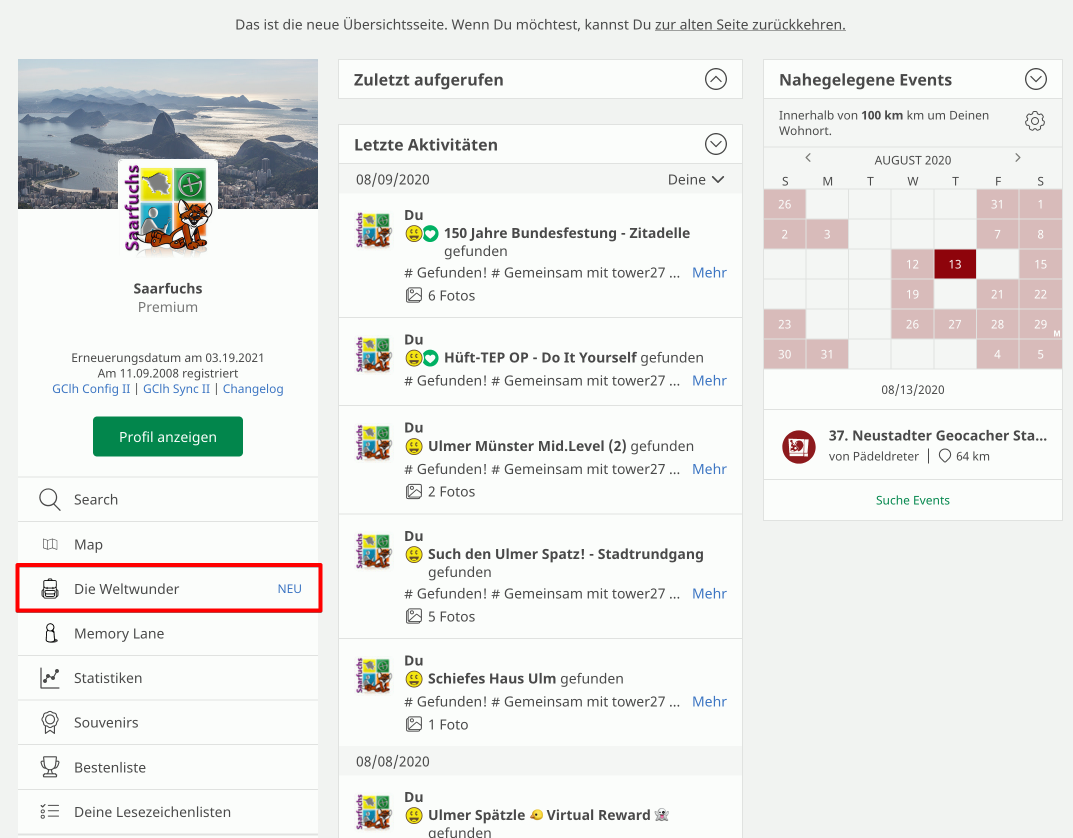Click the photo icon beside 6 Fotos
Screen dimensions: 1073x838
tap(413, 296)
